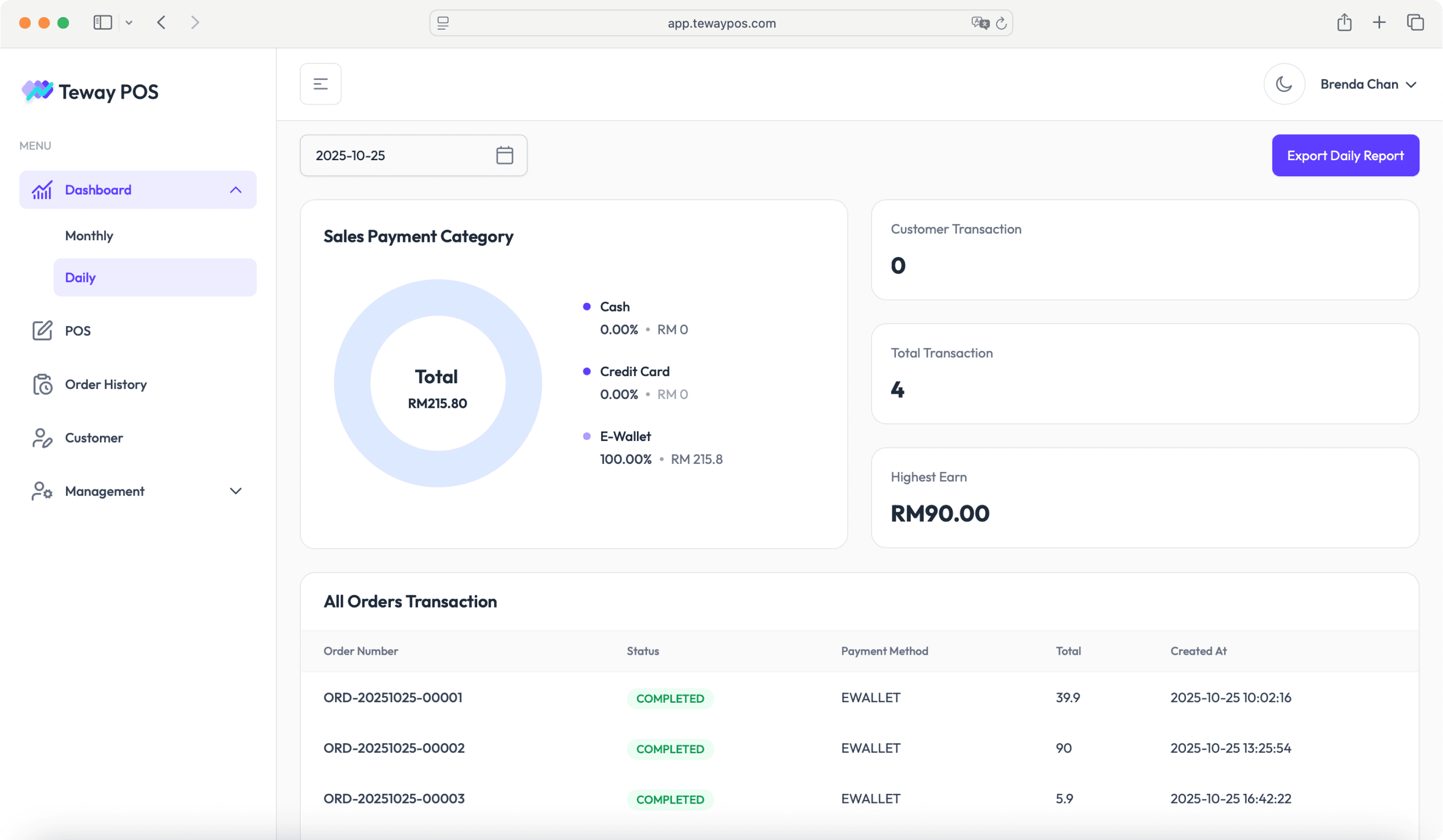Expand the Management menu chevron
Viewport: 1443px width, 840px height.
click(235, 491)
